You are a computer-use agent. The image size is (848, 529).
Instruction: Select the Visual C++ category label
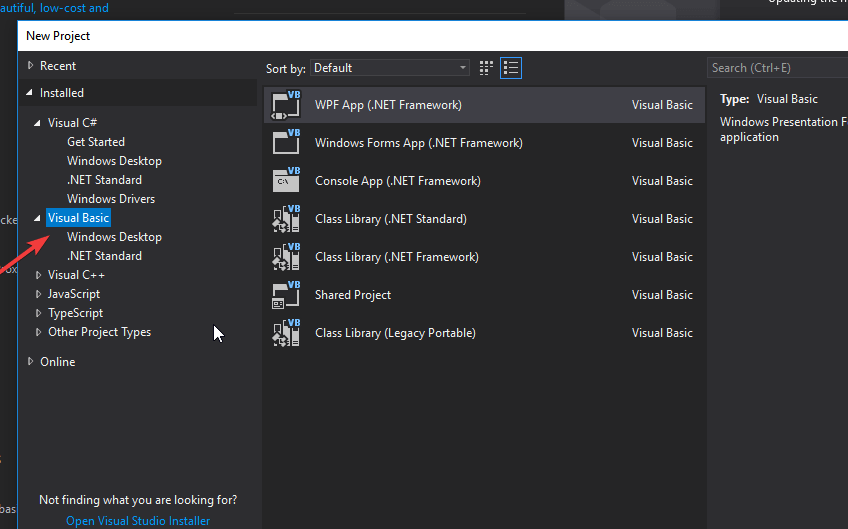tap(76, 275)
